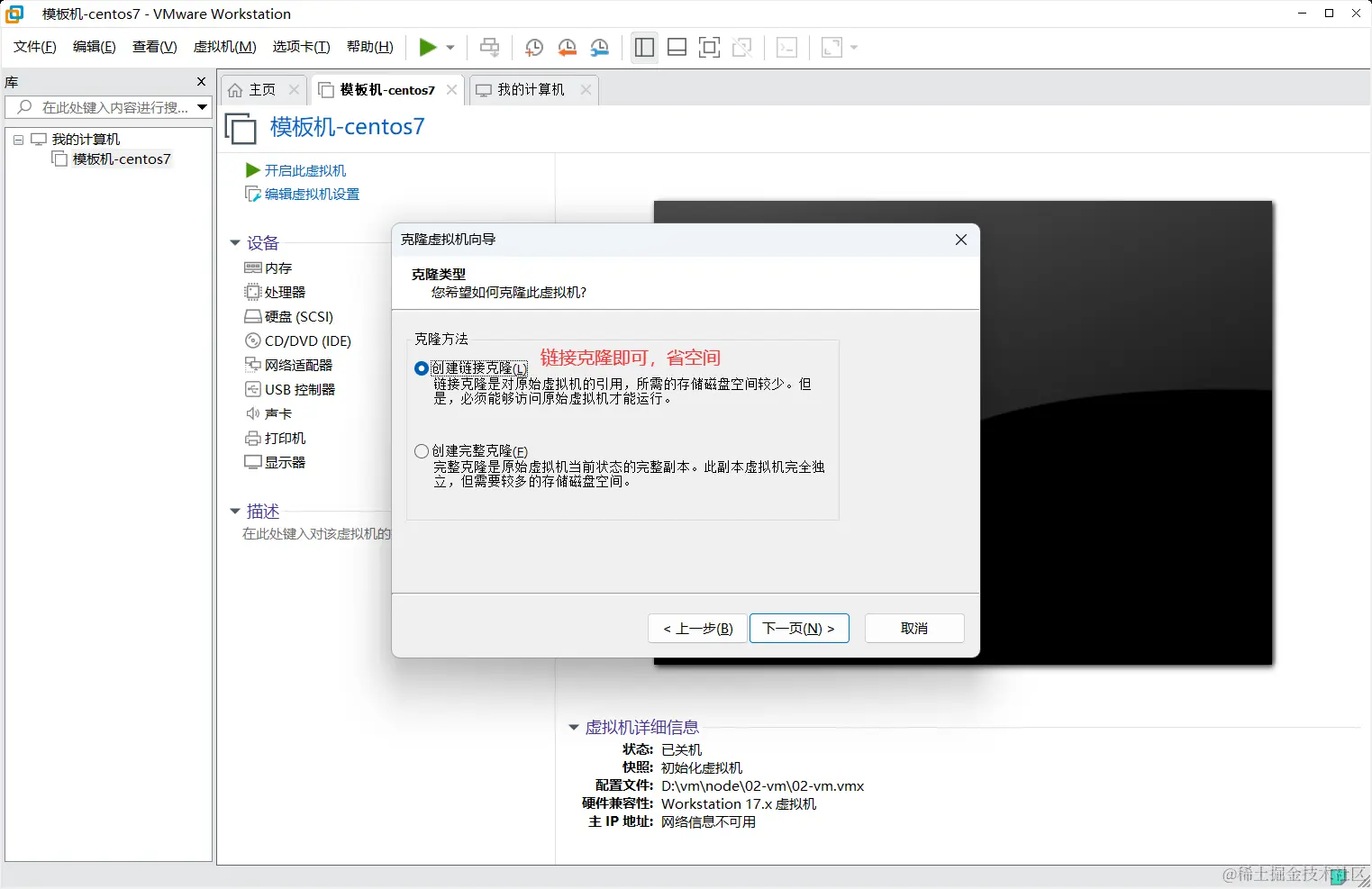Click the USB 控制器 device icon
This screenshot has width=1372, height=889.
point(253,389)
